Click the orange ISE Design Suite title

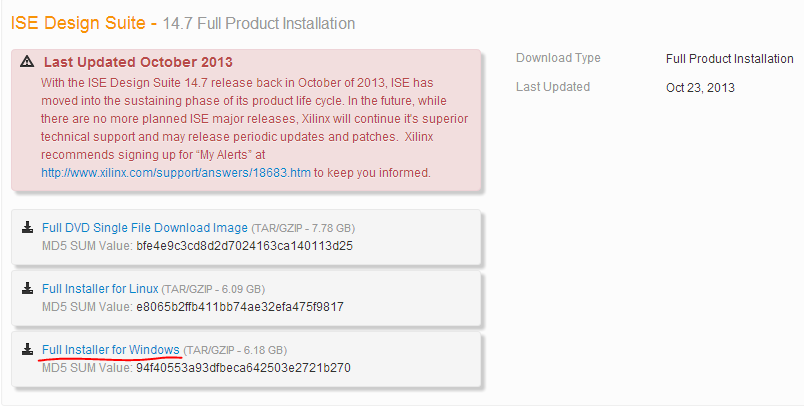pos(77,22)
